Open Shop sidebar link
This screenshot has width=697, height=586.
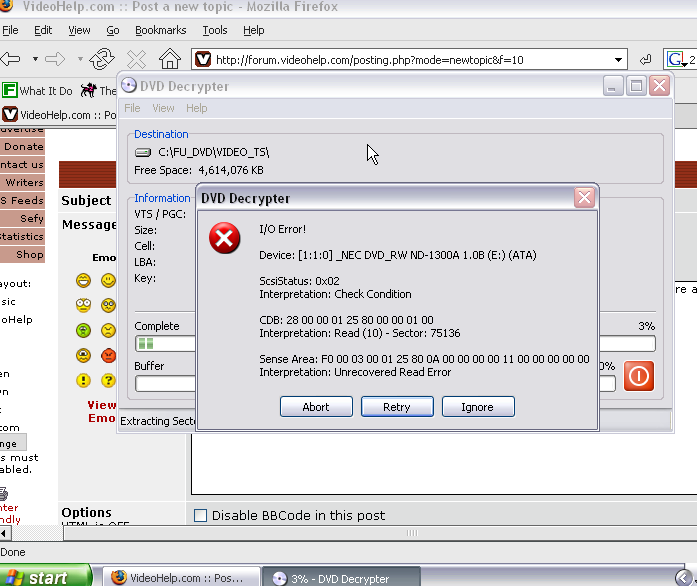click(x=29, y=254)
